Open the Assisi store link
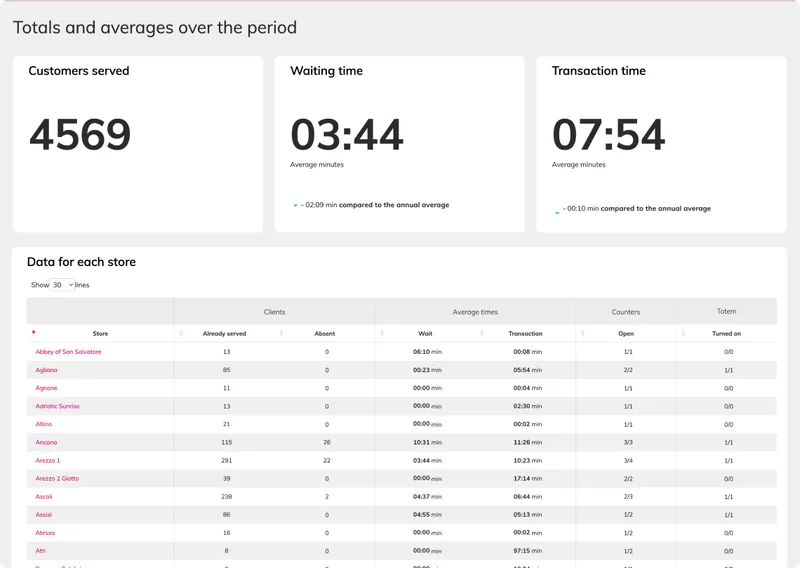 click(x=44, y=514)
